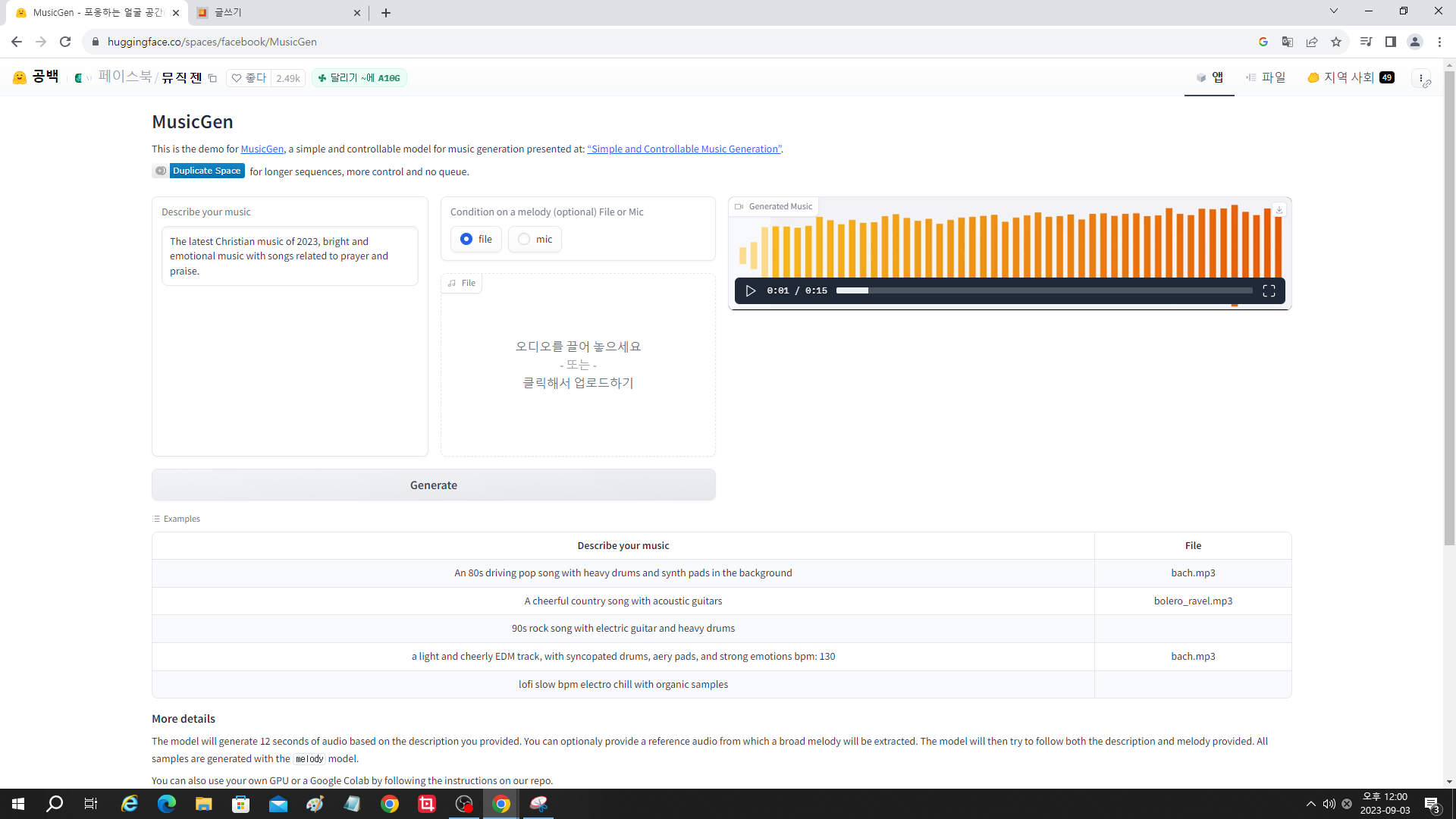The height and width of the screenshot is (819, 1456).
Task: Open Chrome's three-dot menu
Action: (x=1439, y=42)
